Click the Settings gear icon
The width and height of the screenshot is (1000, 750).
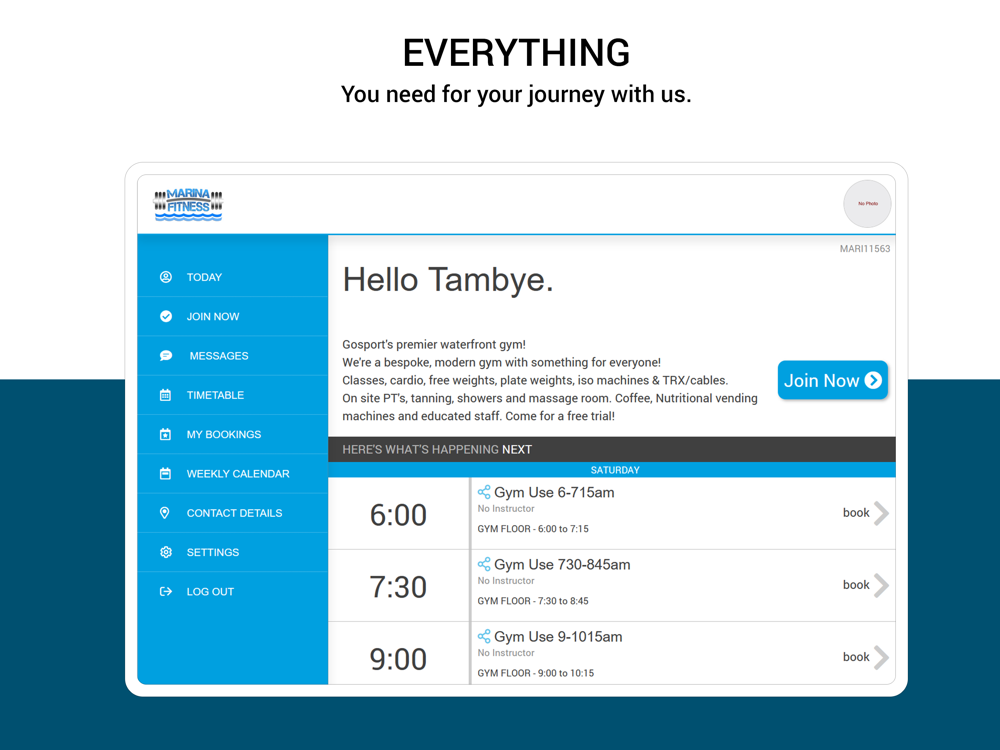(166, 552)
